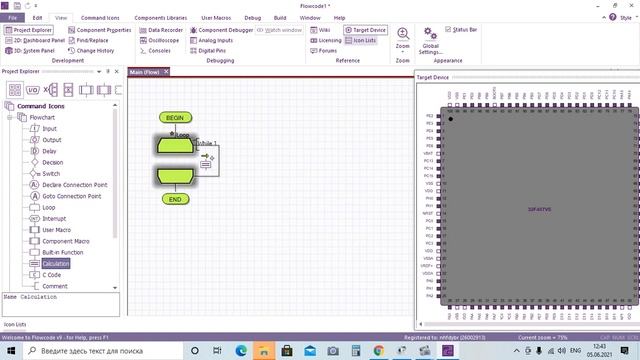Toggle the Target Device window

(365, 30)
